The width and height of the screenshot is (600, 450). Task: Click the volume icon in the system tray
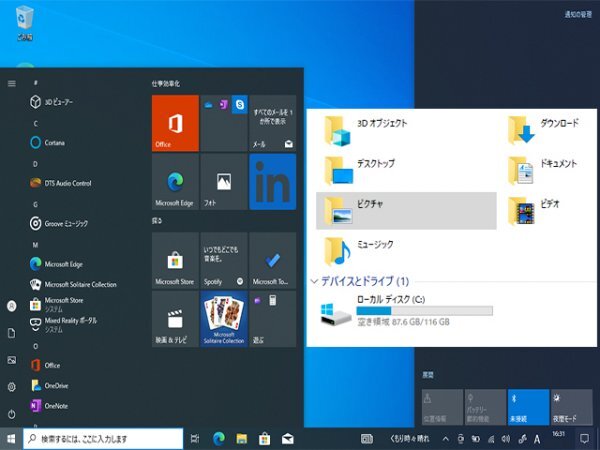tap(506, 439)
